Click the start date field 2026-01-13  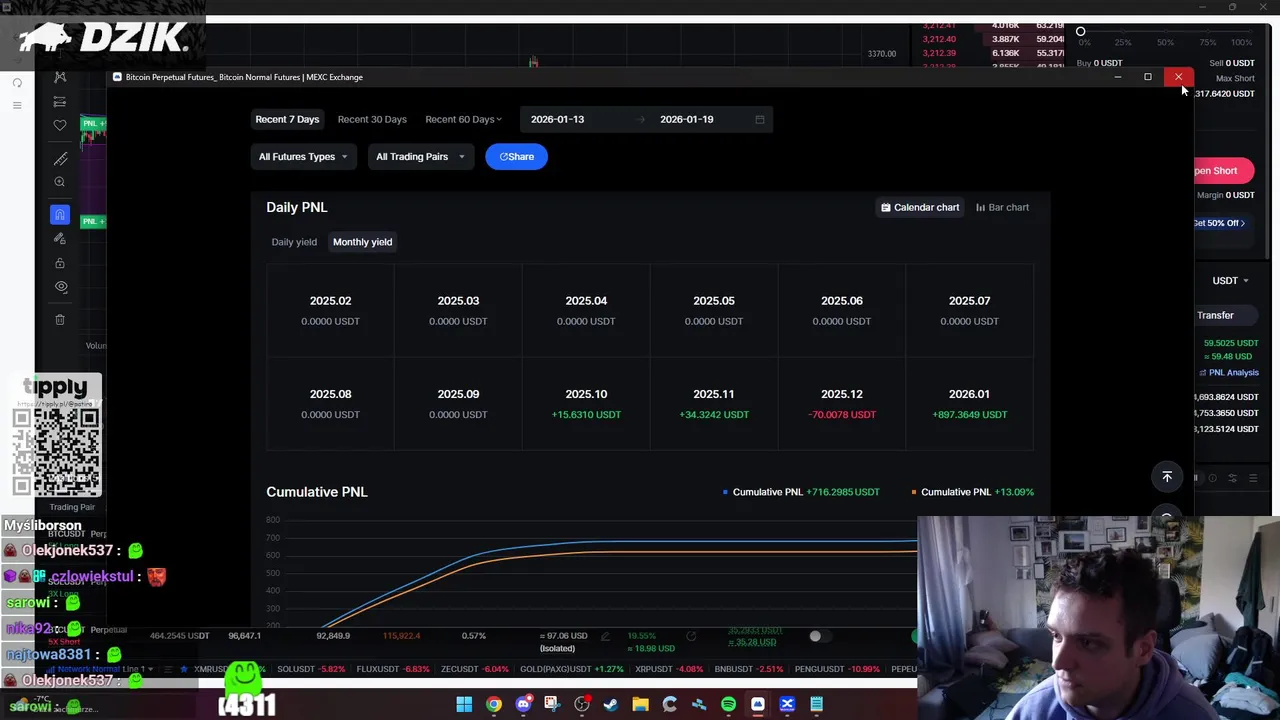click(x=557, y=119)
